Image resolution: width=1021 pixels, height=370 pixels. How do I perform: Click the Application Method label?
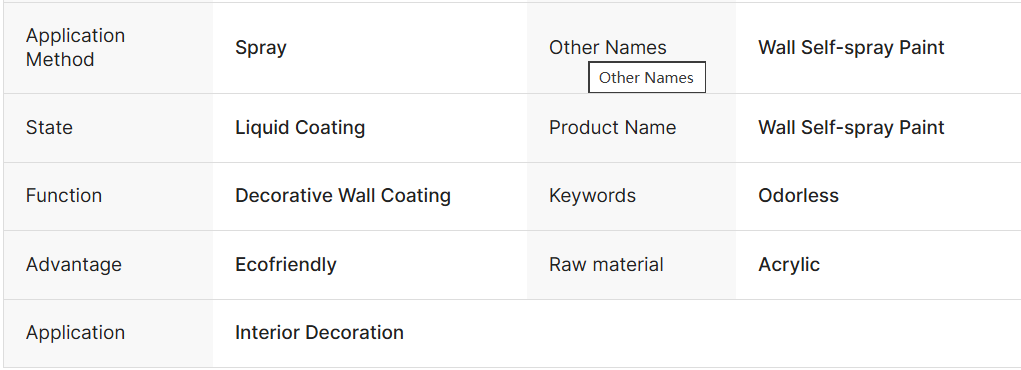tap(76, 48)
